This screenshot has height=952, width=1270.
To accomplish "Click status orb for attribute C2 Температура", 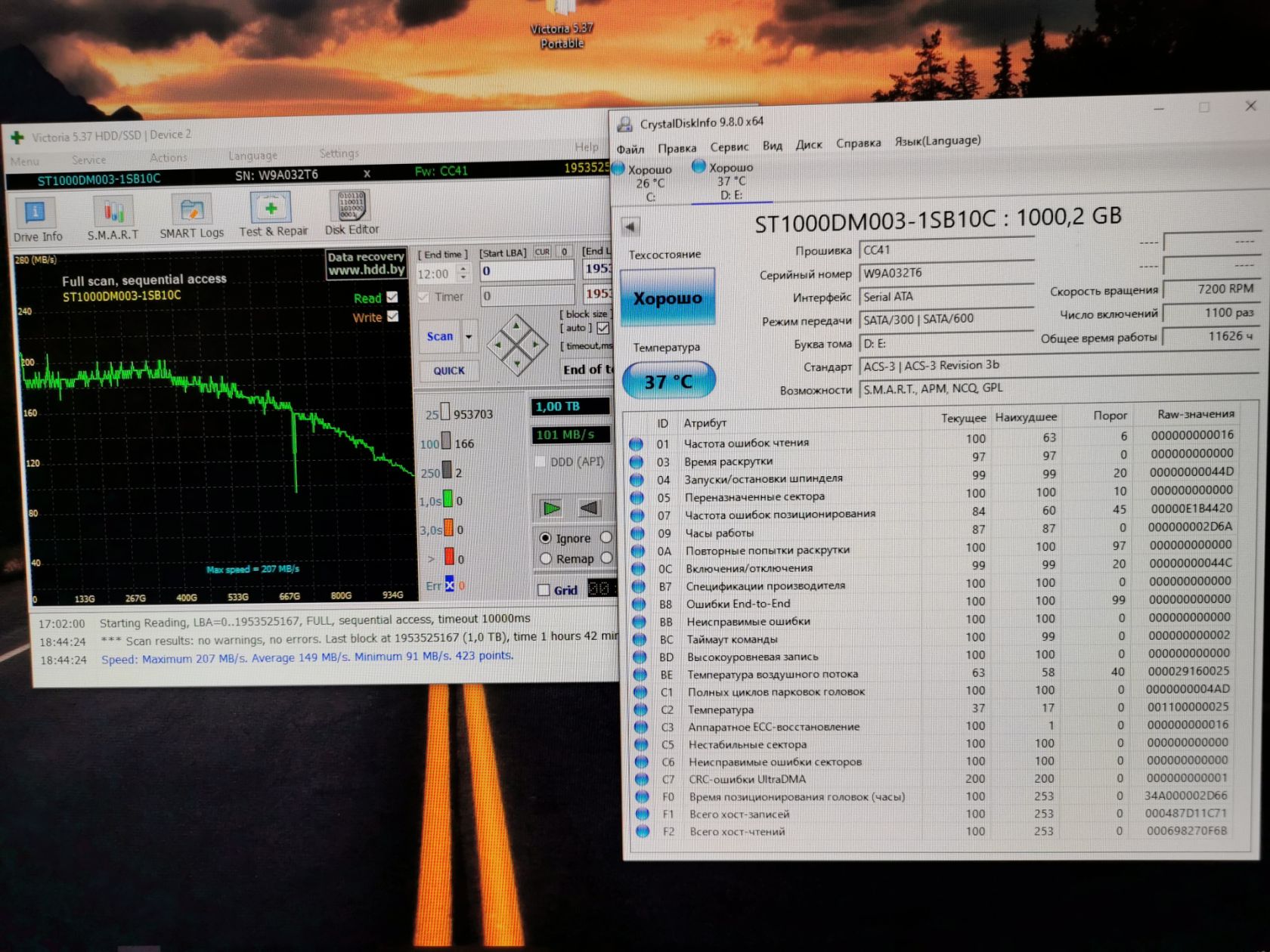I will click(641, 709).
